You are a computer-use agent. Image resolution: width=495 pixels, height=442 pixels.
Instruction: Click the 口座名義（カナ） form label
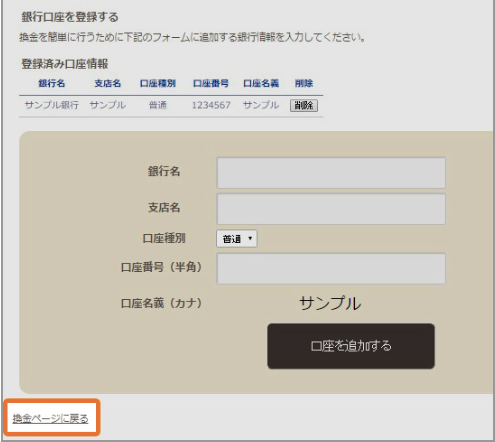[161, 303]
